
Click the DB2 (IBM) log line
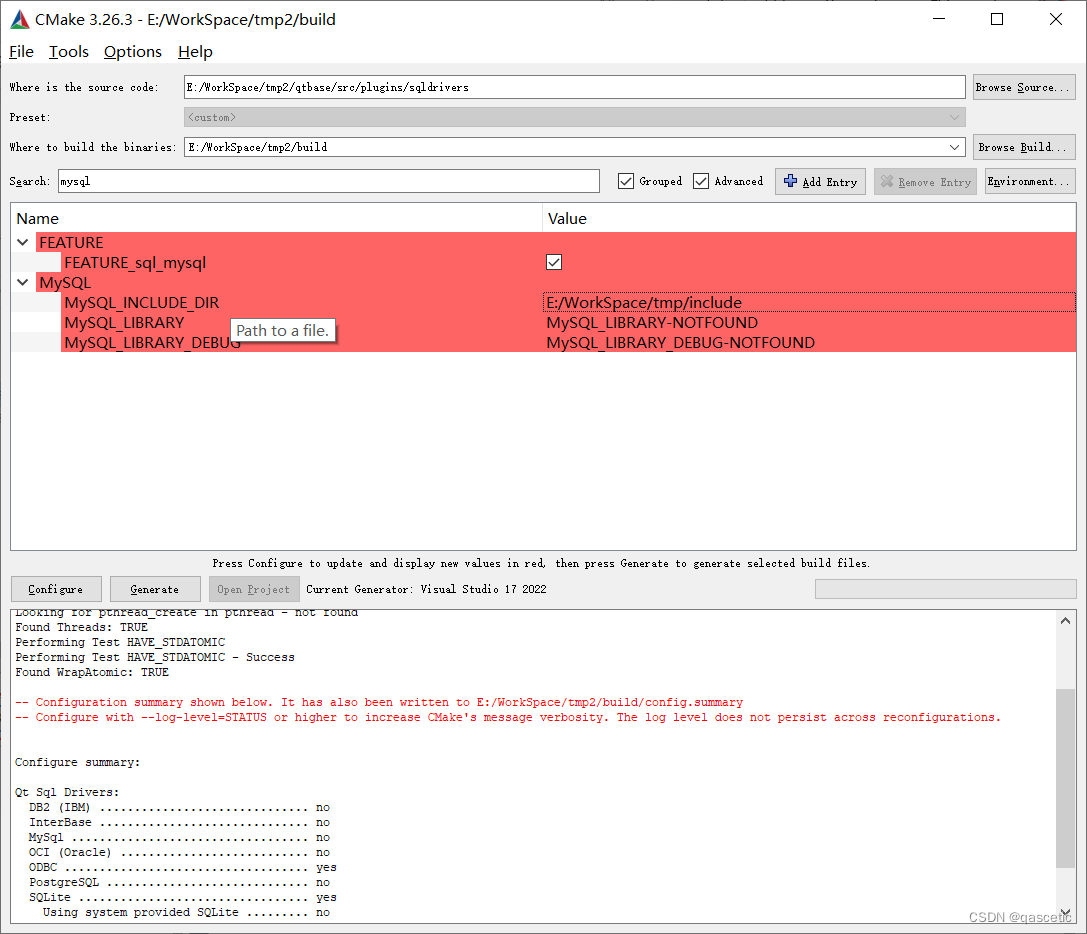[x=180, y=807]
